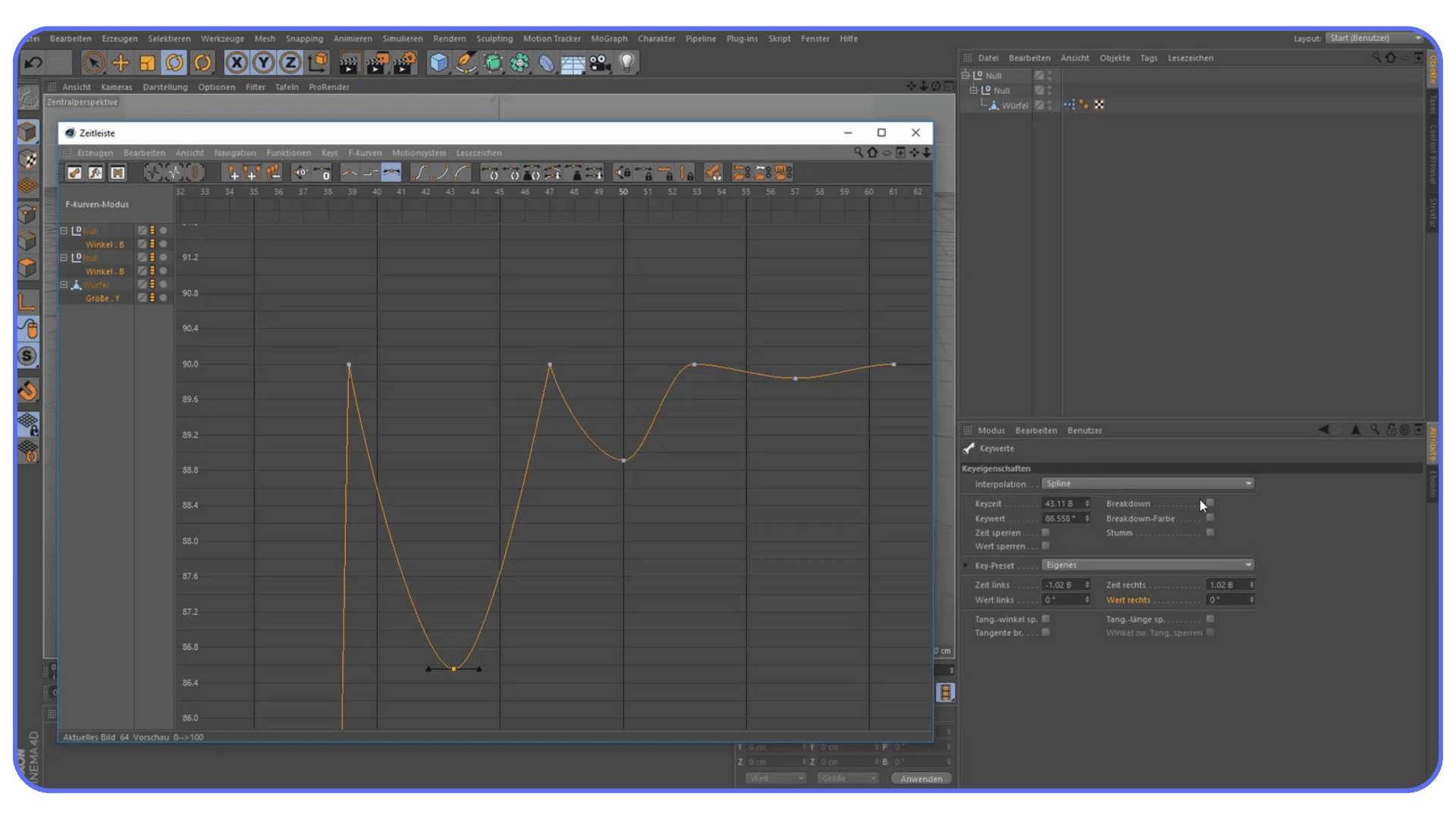Open the Motionsystem menu in the Zeitleiste
The height and width of the screenshot is (819, 1456).
point(419,152)
